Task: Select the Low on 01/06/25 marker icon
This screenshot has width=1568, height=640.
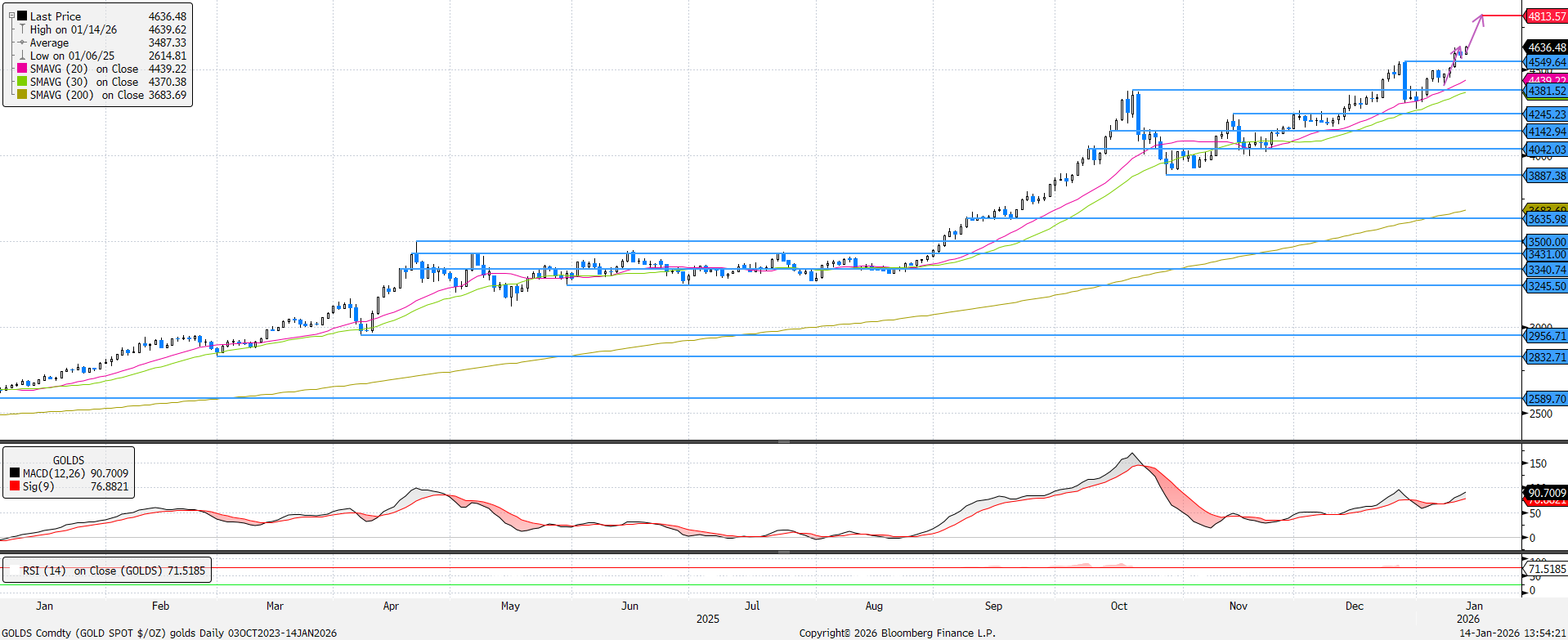Action: tap(22, 56)
